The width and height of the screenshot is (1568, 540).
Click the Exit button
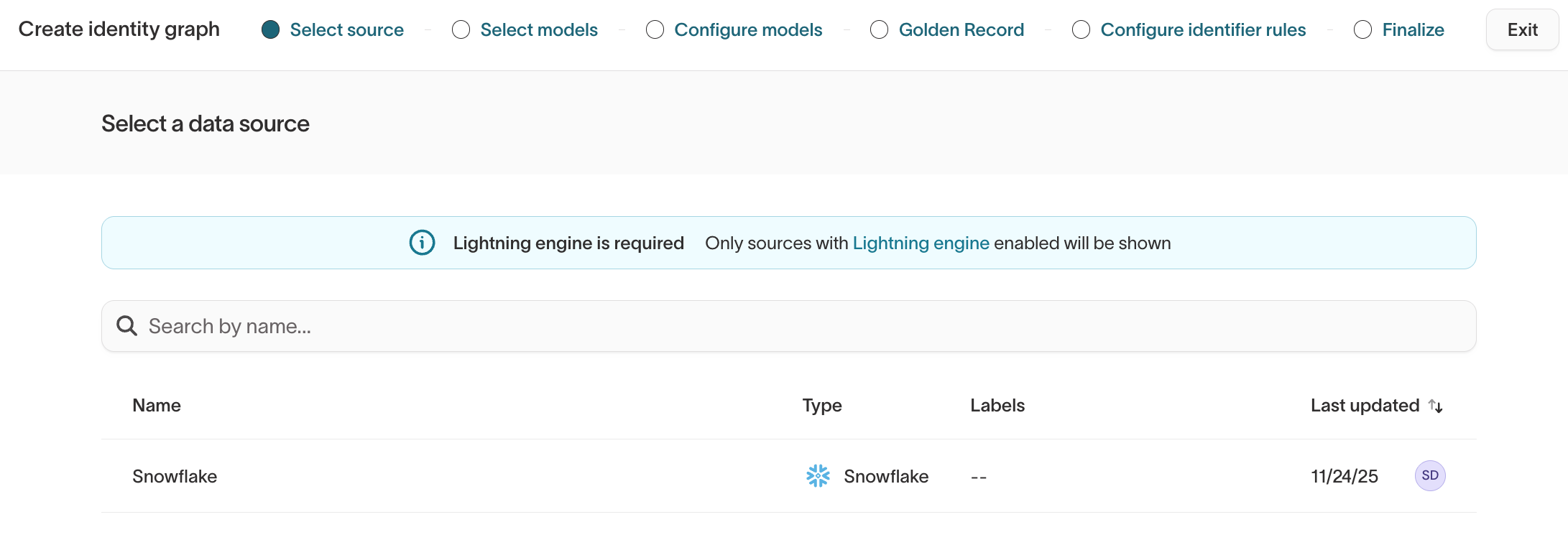(x=1522, y=29)
